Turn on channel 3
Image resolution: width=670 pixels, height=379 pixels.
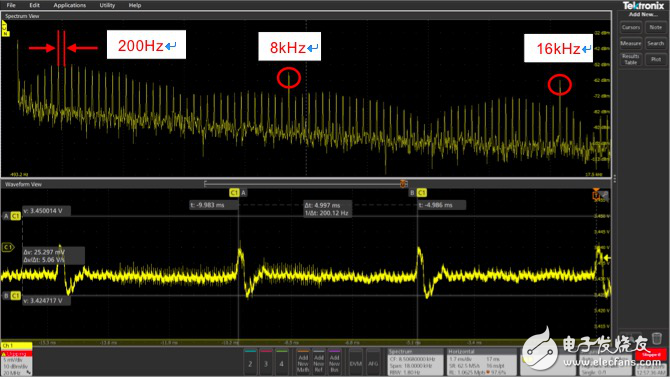266,363
